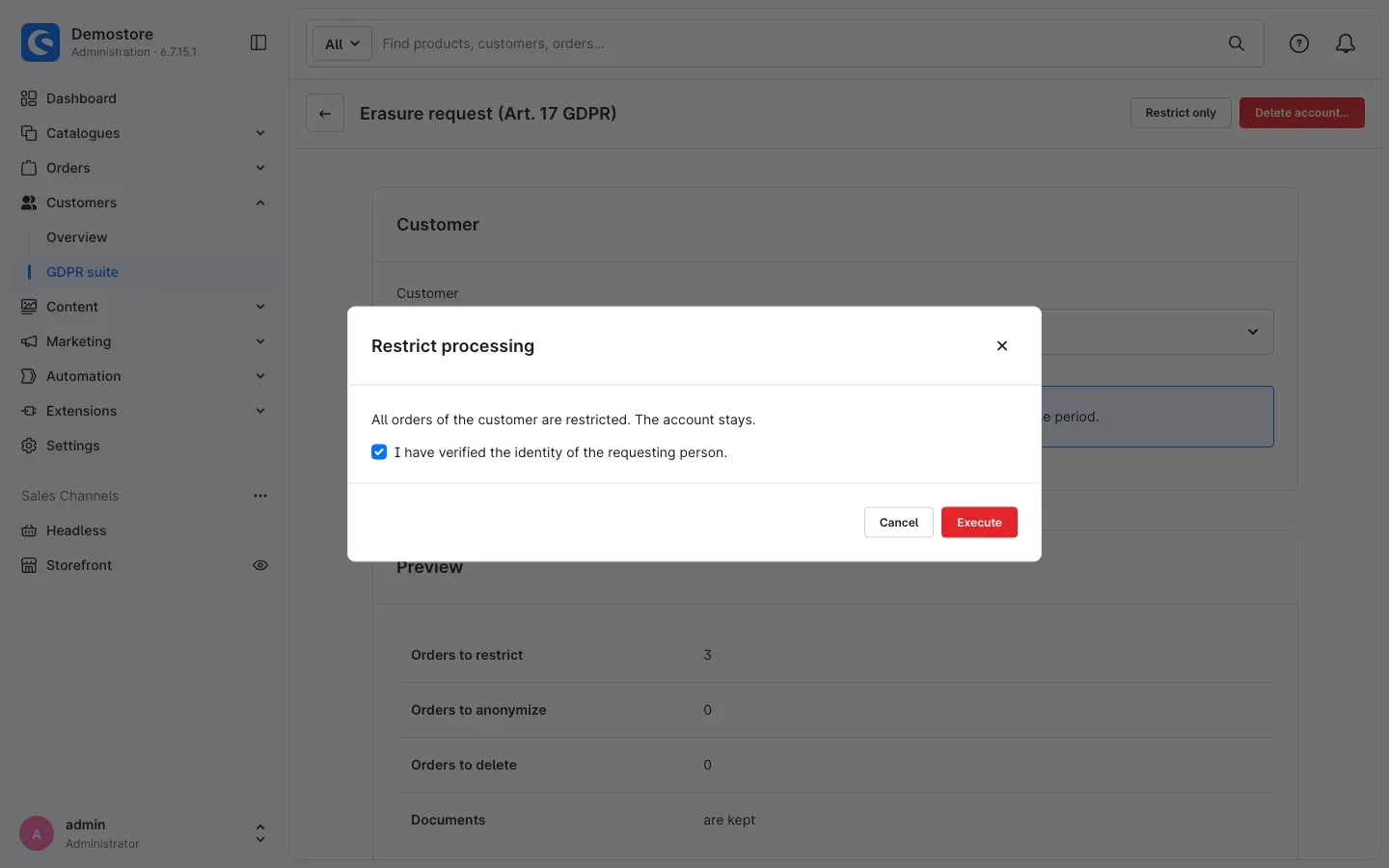
Task: Click the Orders to delete label
Action: point(464,765)
